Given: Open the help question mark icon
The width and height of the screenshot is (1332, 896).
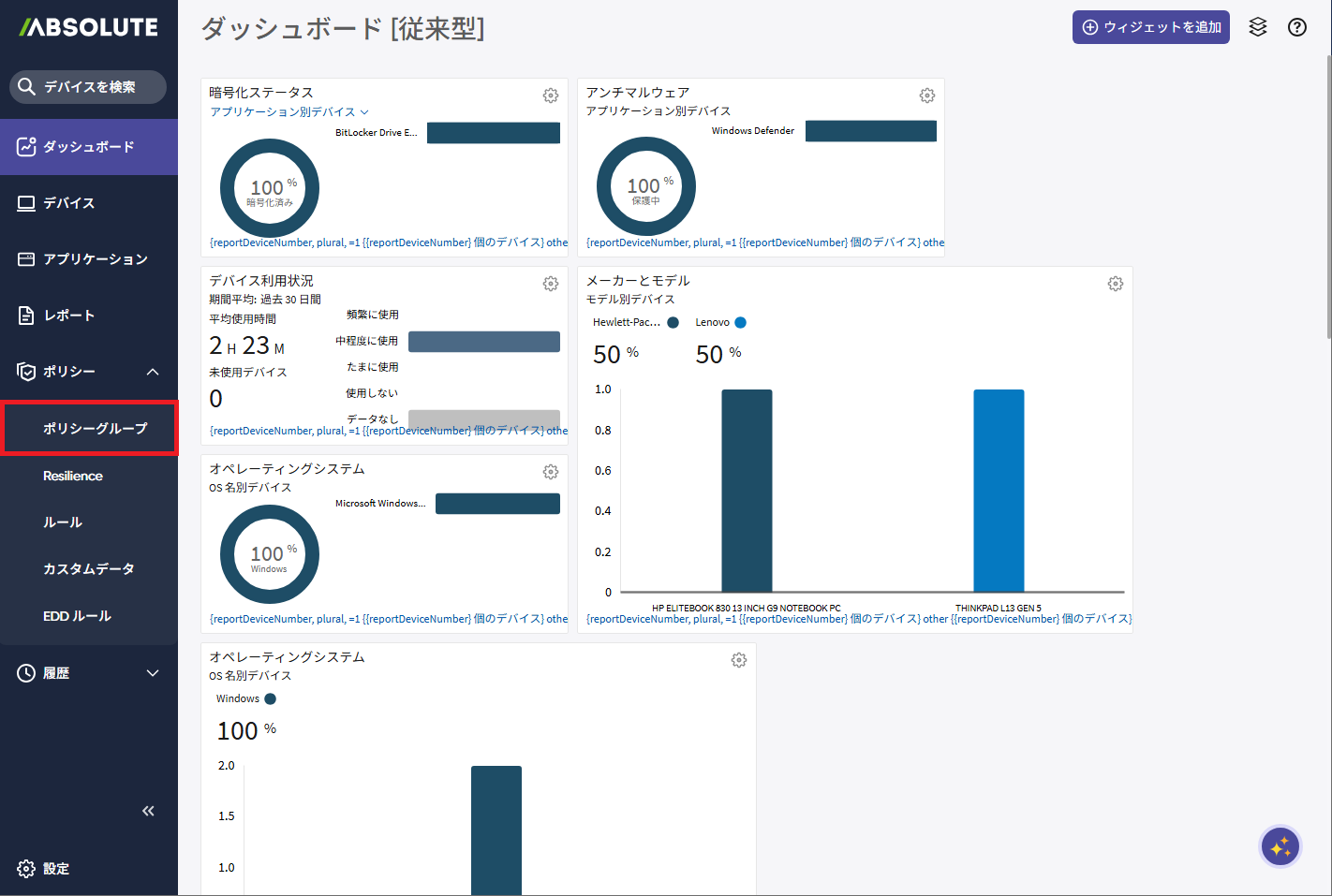Looking at the screenshot, I should pyautogui.click(x=1297, y=27).
